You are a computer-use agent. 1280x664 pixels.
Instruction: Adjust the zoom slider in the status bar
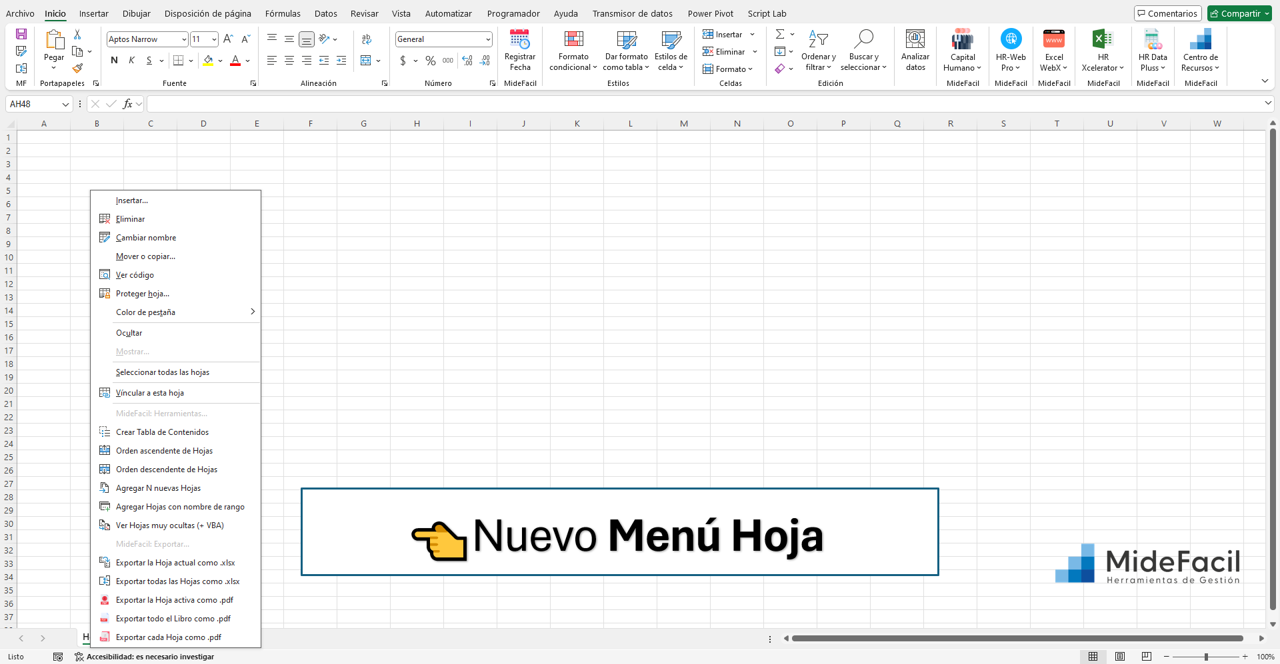point(1207,657)
